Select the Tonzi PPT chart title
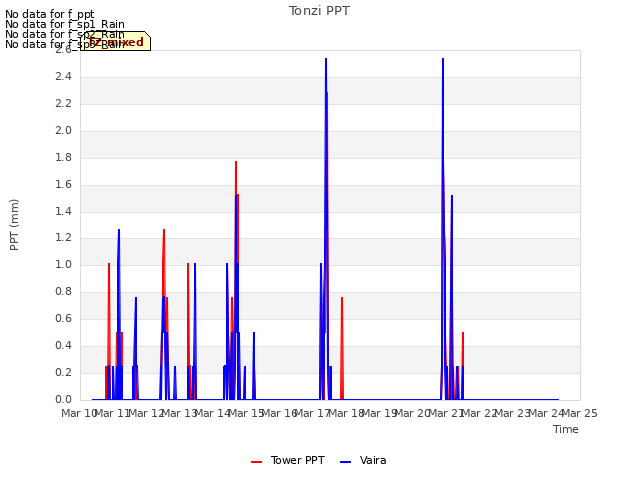This screenshot has width=640, height=480. click(x=319, y=11)
